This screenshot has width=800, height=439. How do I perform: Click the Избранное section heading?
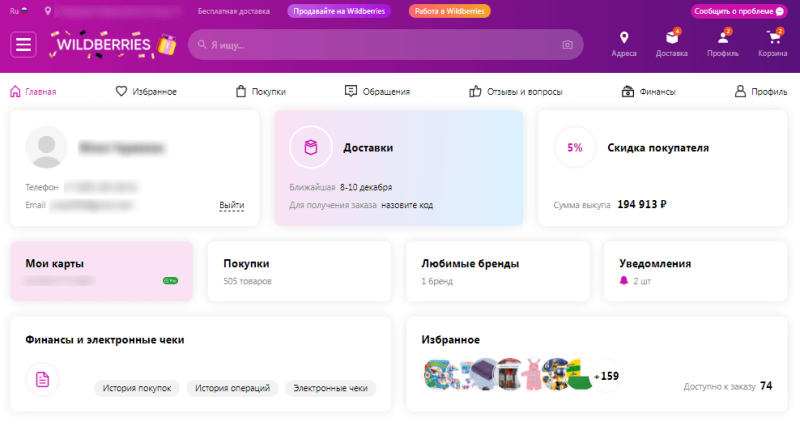click(x=451, y=340)
